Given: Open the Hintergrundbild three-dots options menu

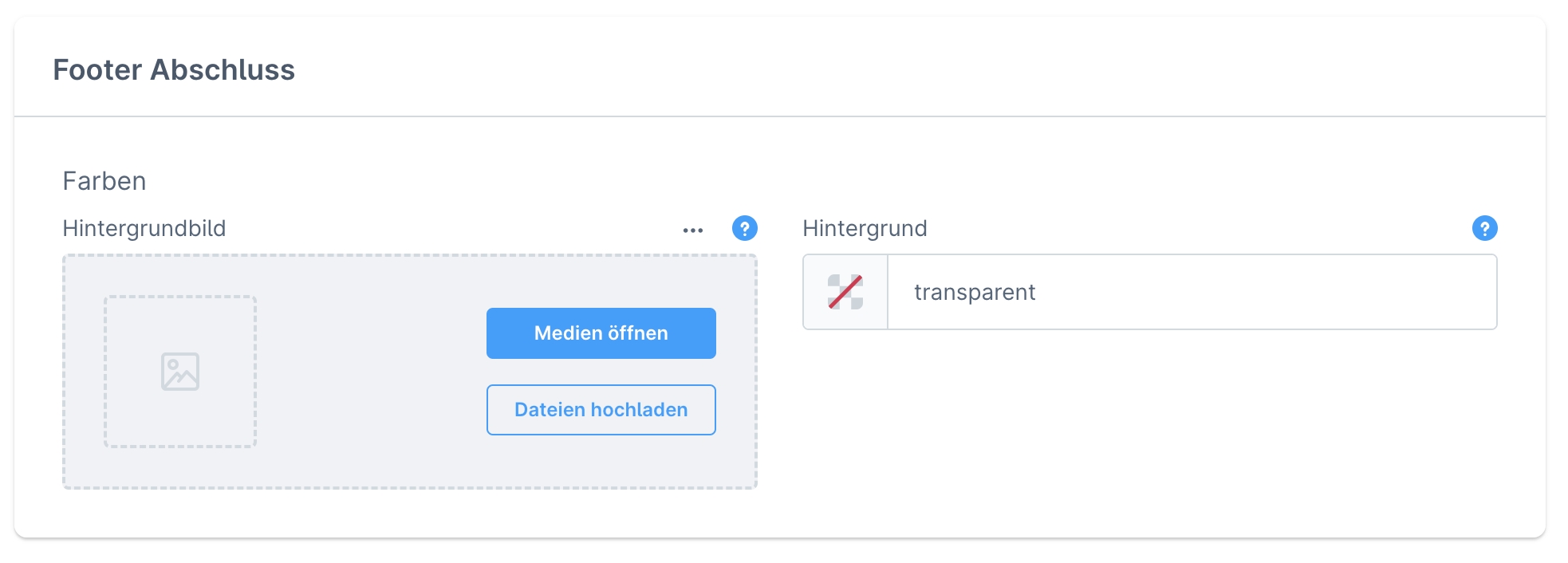Looking at the screenshot, I should (x=692, y=230).
